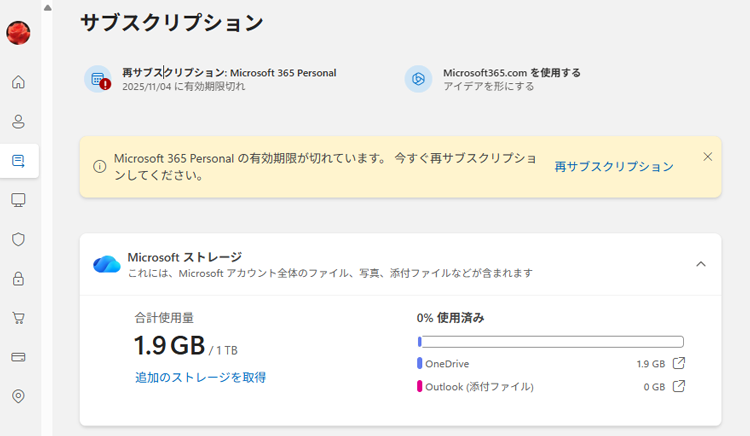
Task: Open Microsoft365.com を使用する link
Action: (x=512, y=73)
